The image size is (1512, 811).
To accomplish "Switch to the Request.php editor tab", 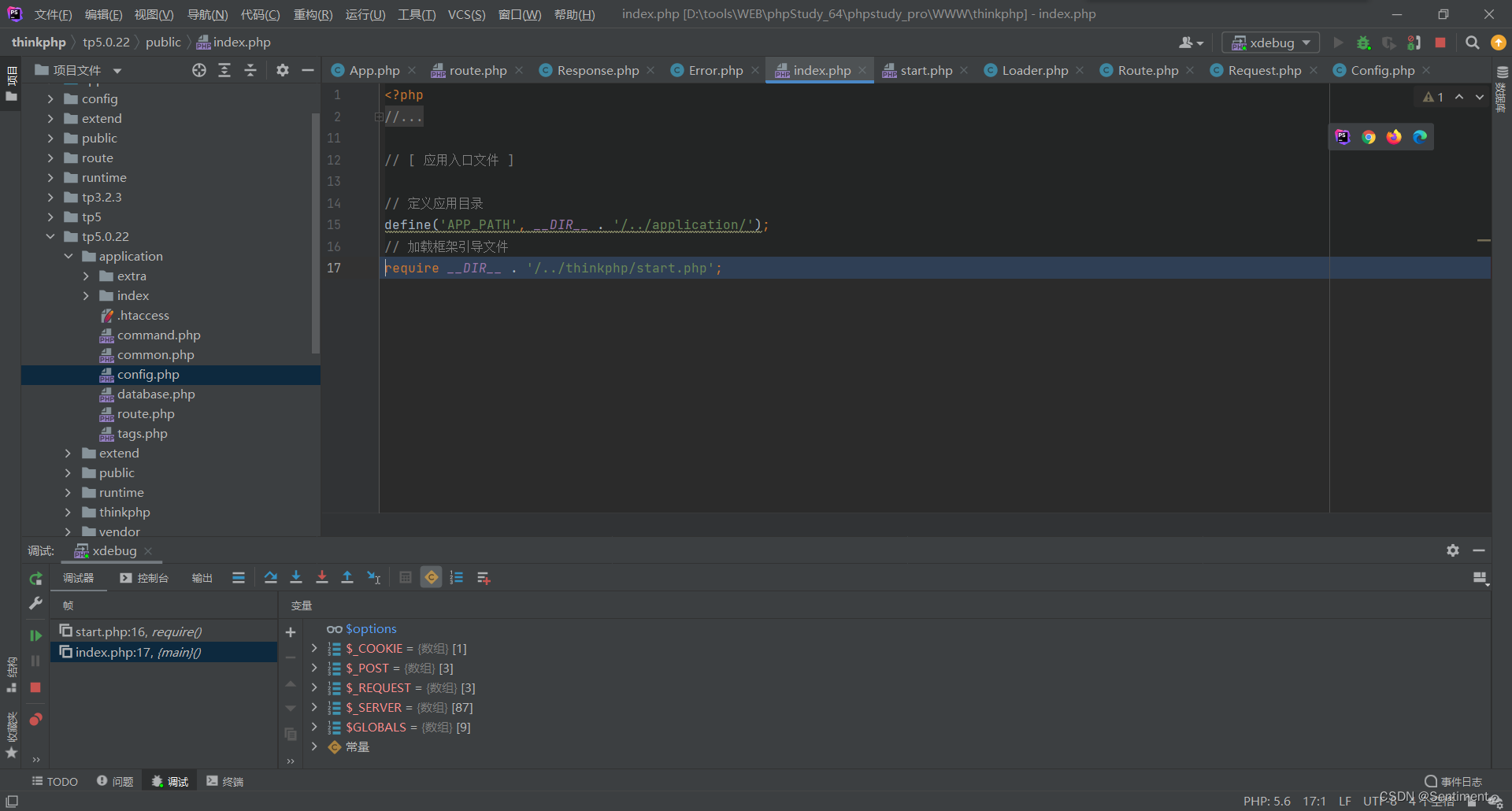I will click(1264, 70).
